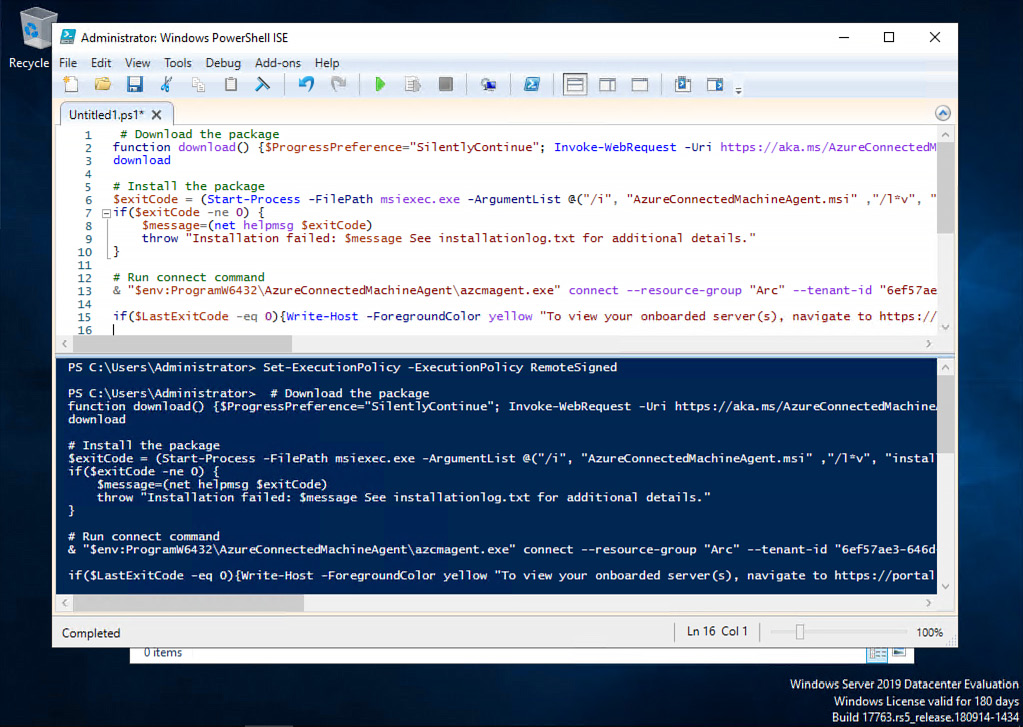The width and height of the screenshot is (1023, 727).
Task: Click the console pane scroll-down arrow
Action: tap(945, 587)
